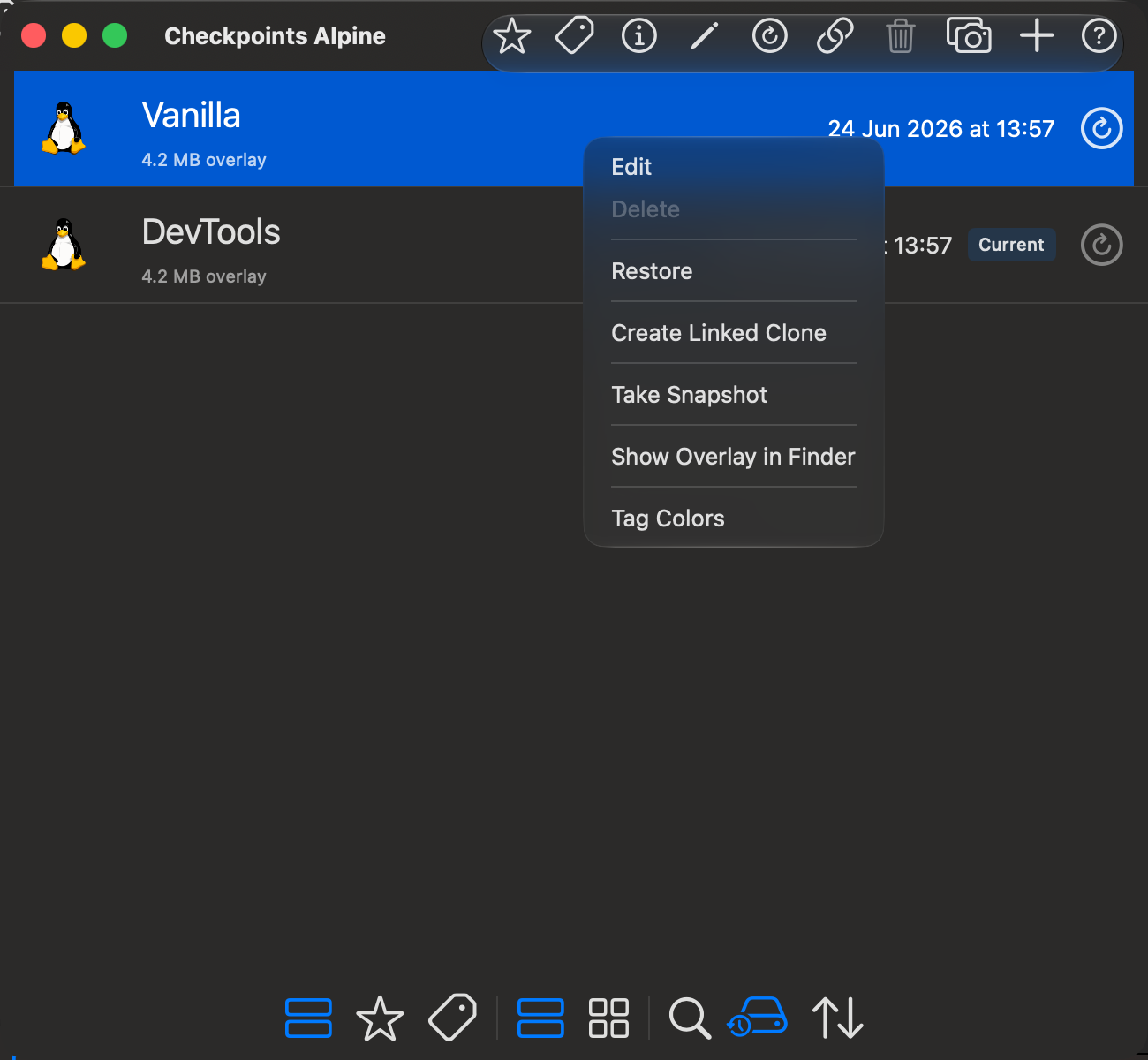
Task: Toggle the tag filter at bottom
Action: (x=452, y=1018)
